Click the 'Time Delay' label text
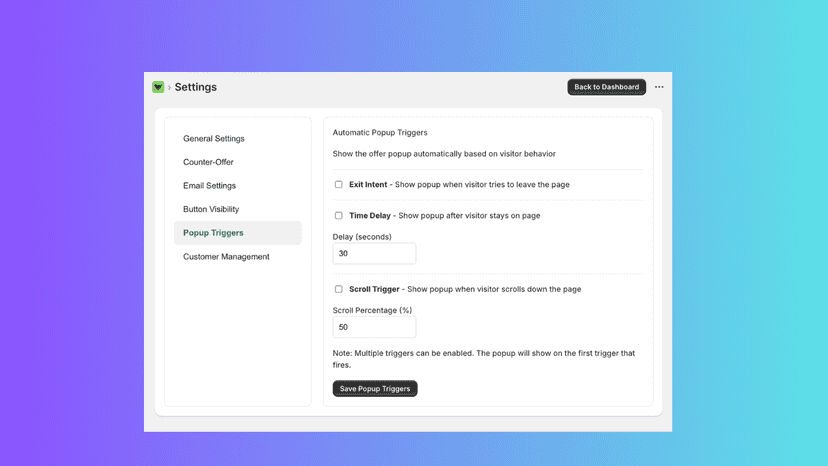The image size is (828, 466). click(370, 216)
